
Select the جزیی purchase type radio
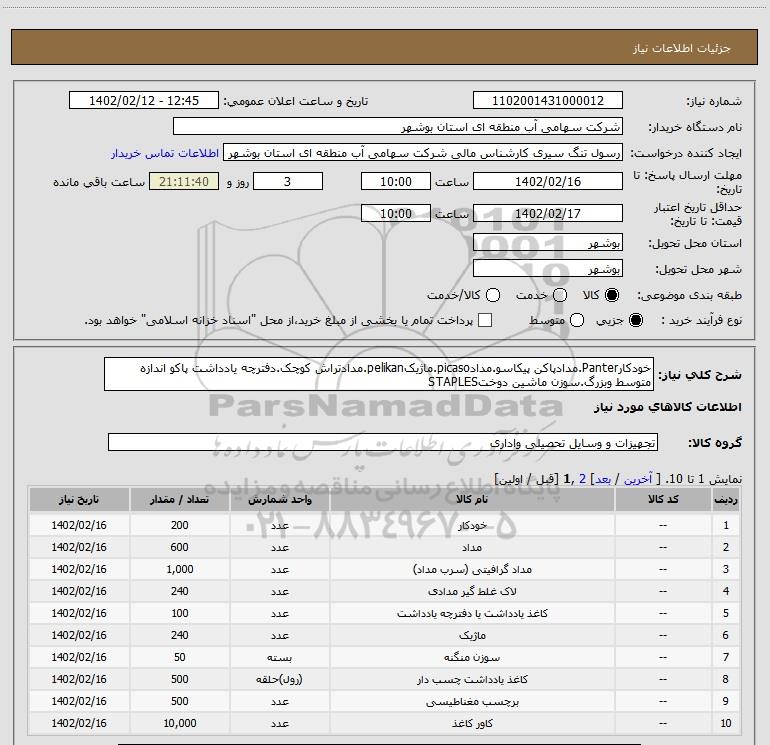point(636,320)
